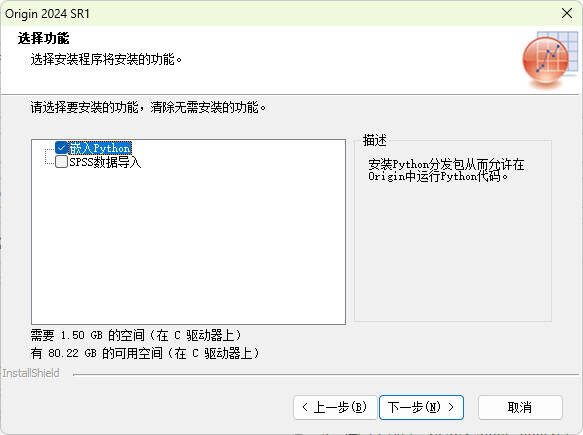Screen dimensions: 583x435
Task: Click the left chevron on 上一步 button
Action: [x=305, y=407]
